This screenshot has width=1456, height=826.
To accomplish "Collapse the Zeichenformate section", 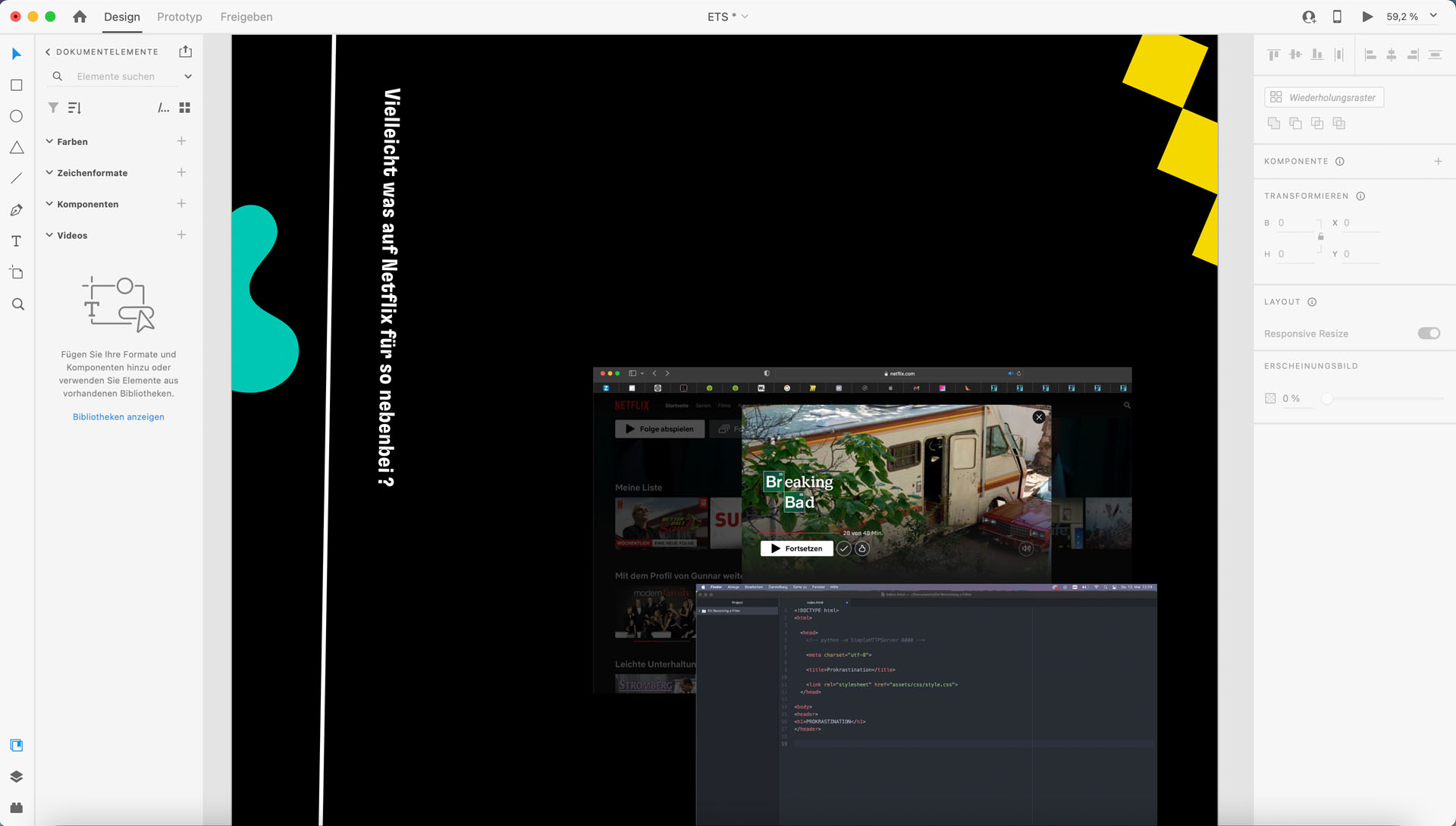I will [x=49, y=172].
